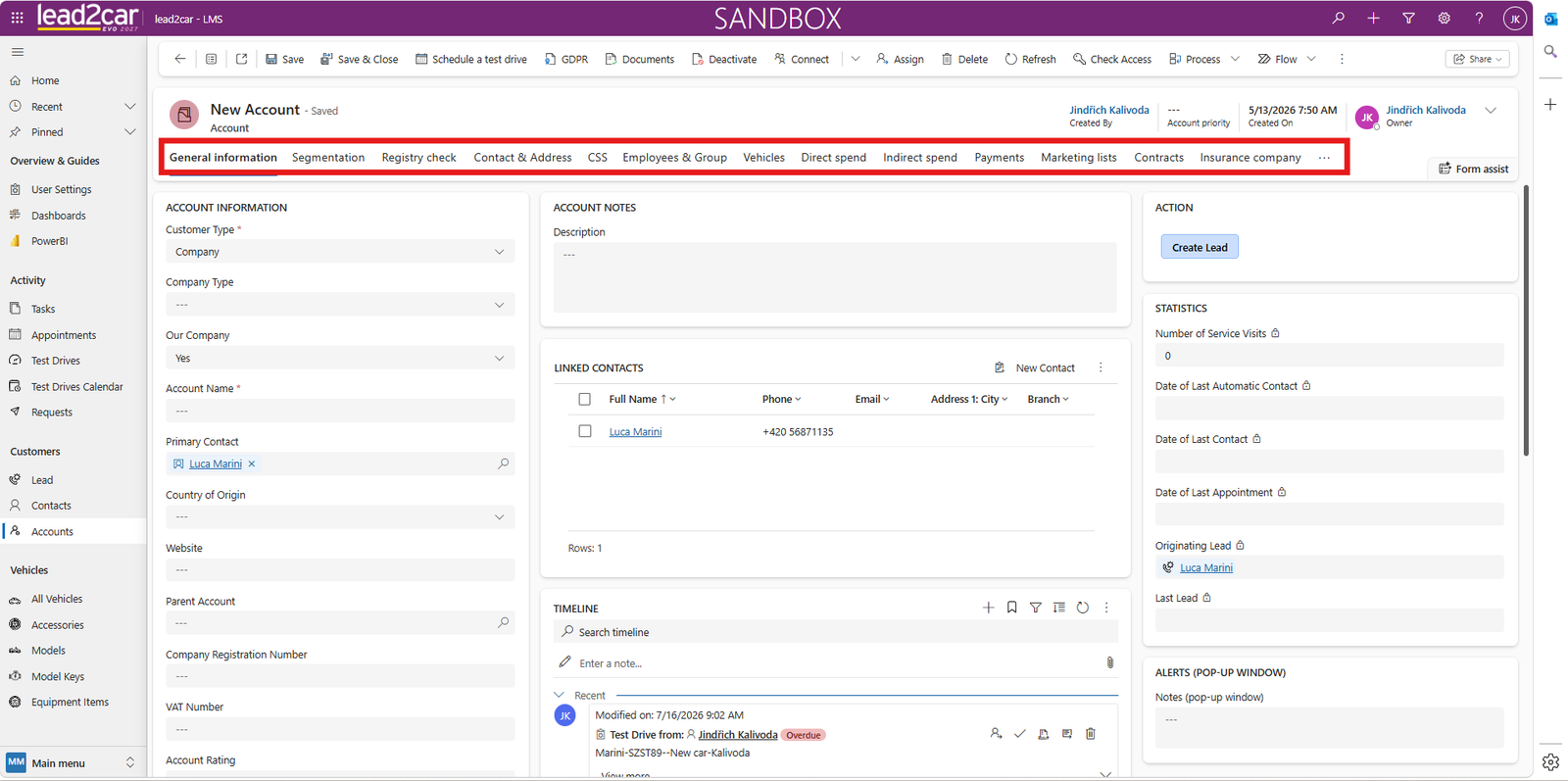Check the Luca Marini row checkbox
This screenshot has width=1568, height=781.
tap(585, 431)
